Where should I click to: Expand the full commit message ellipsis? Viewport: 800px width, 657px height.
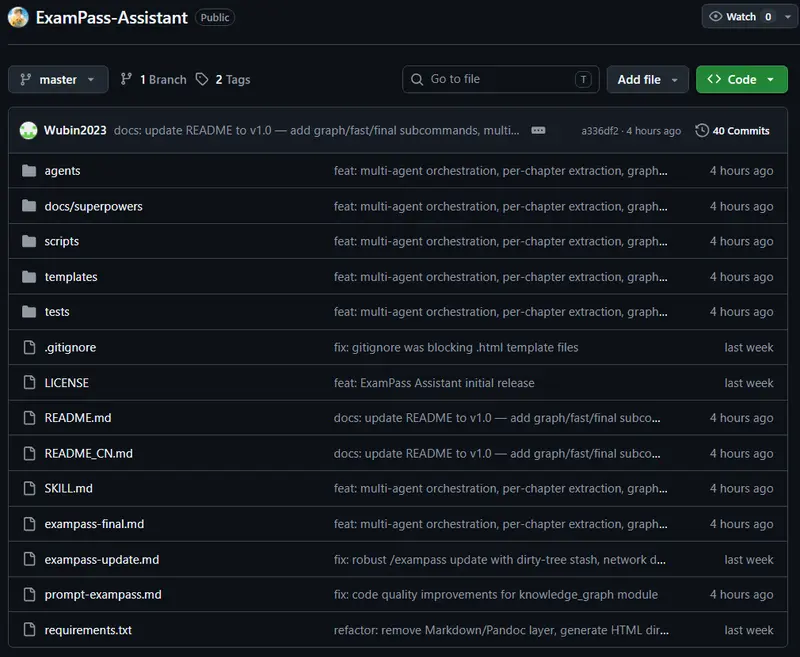(x=538, y=131)
